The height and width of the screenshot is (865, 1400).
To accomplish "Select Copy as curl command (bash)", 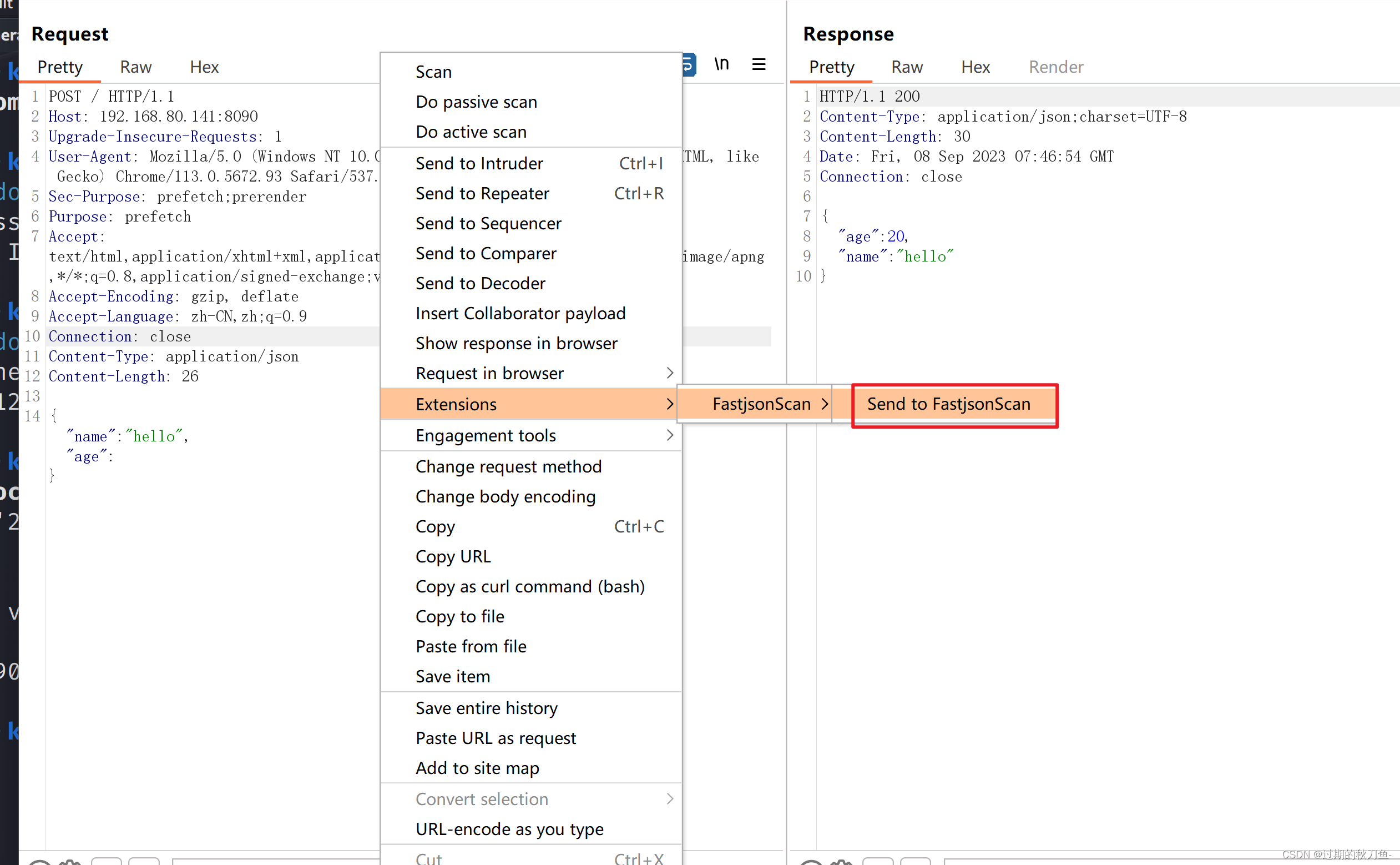I will [x=531, y=587].
